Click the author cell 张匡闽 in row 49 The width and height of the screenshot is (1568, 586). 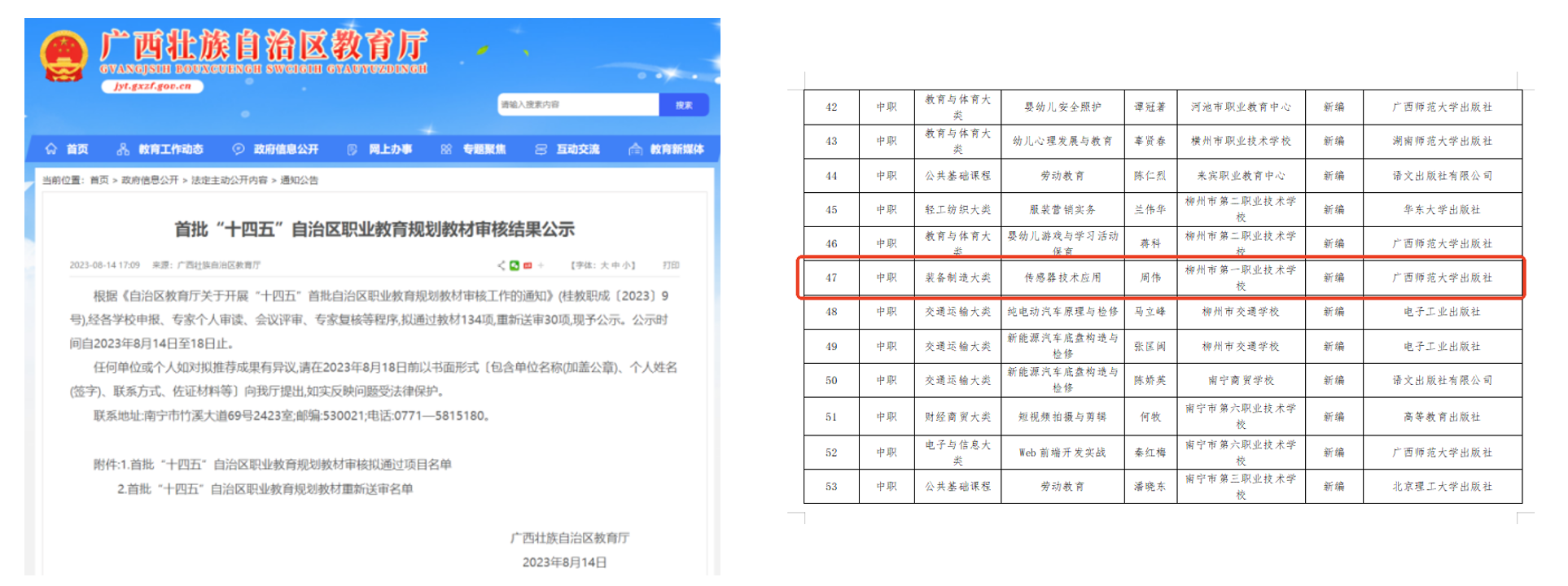coord(1150,347)
